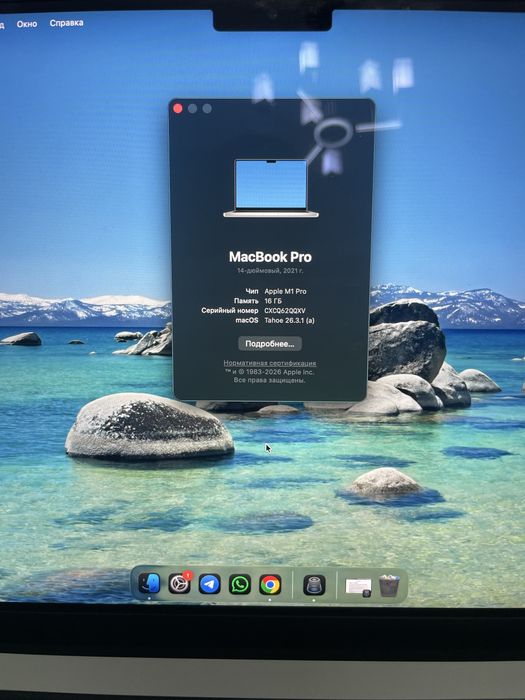Open the Окно menu

(x=27, y=24)
